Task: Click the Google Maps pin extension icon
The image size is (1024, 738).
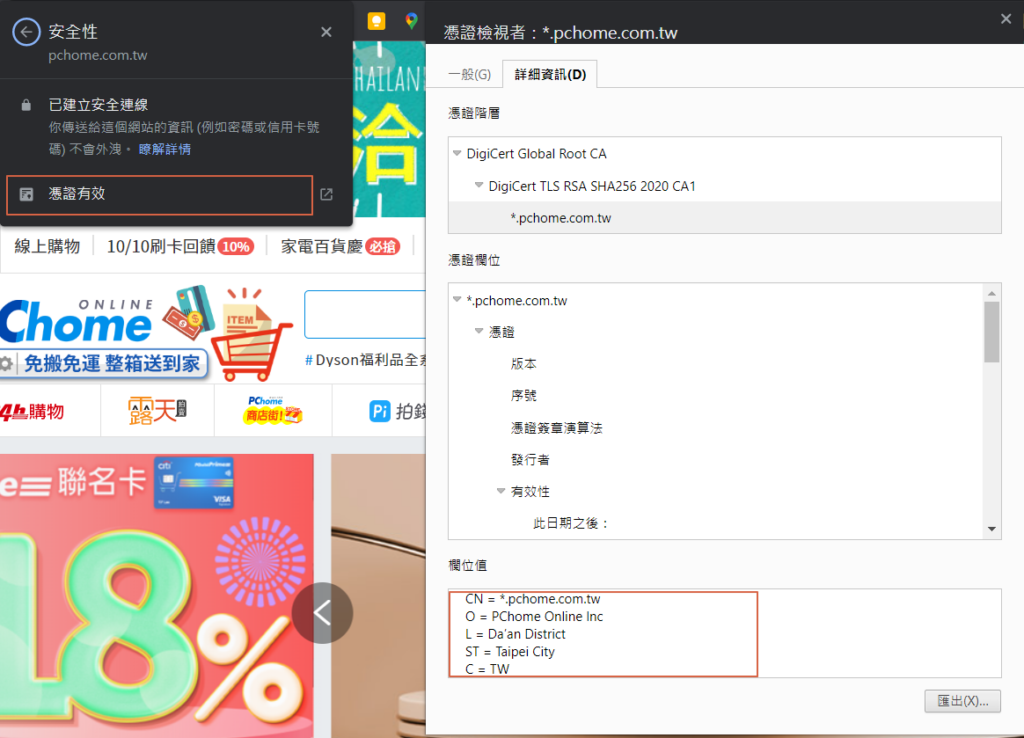Action: pos(411,21)
